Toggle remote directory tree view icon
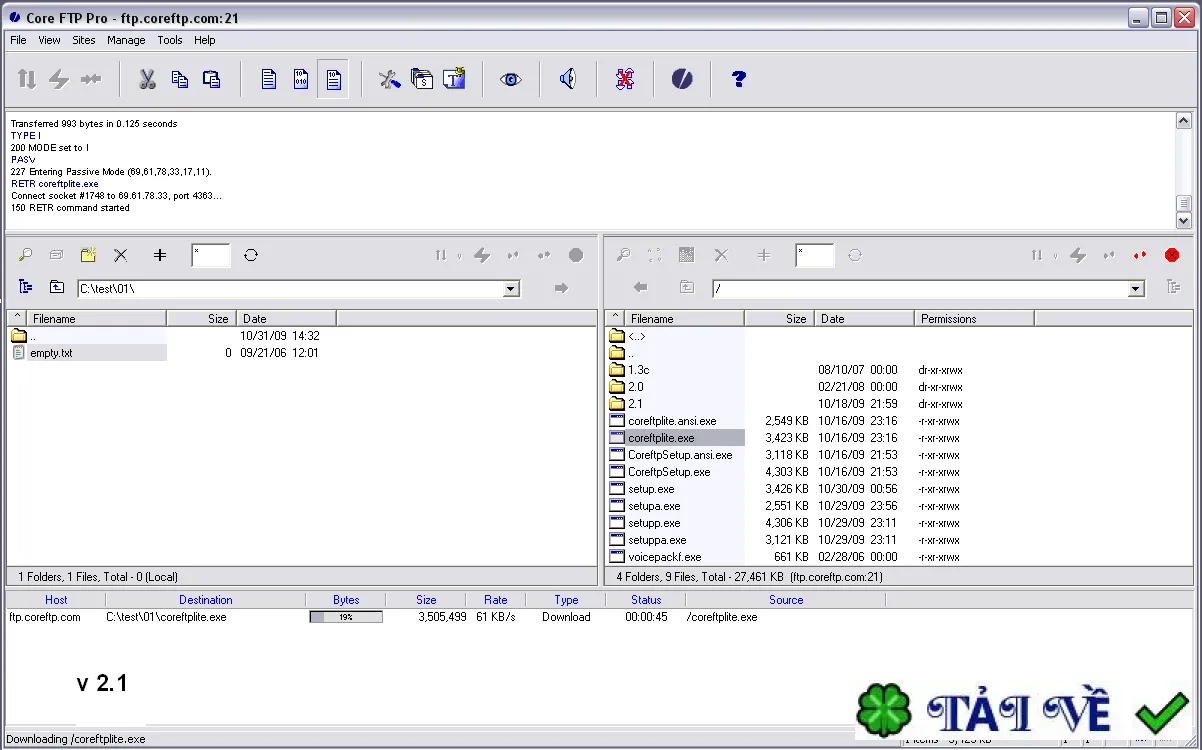1202x750 pixels. [x=1174, y=288]
